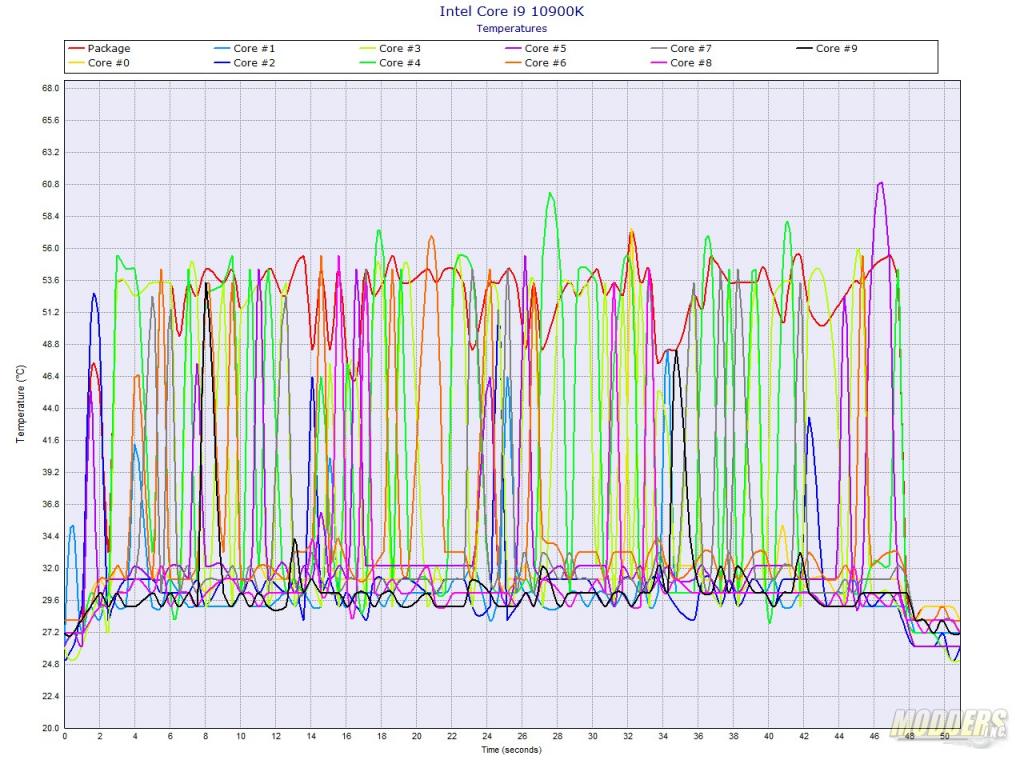Click the 32.0 y-axis value
The height and width of the screenshot is (768, 1024).
(x=51, y=568)
